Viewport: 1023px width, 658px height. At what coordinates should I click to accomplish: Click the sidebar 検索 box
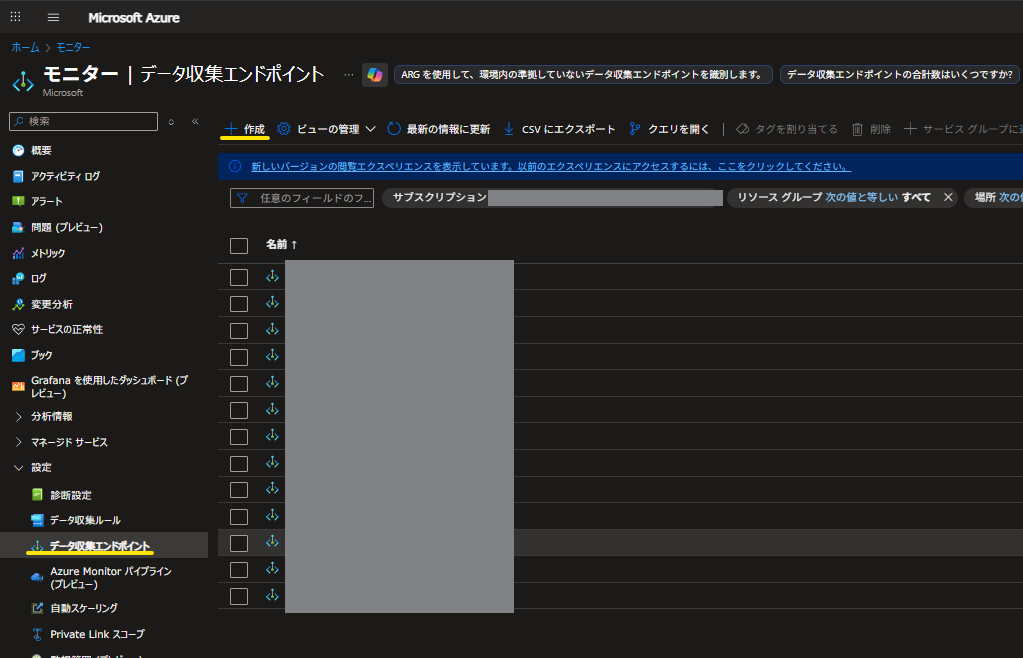coord(84,121)
